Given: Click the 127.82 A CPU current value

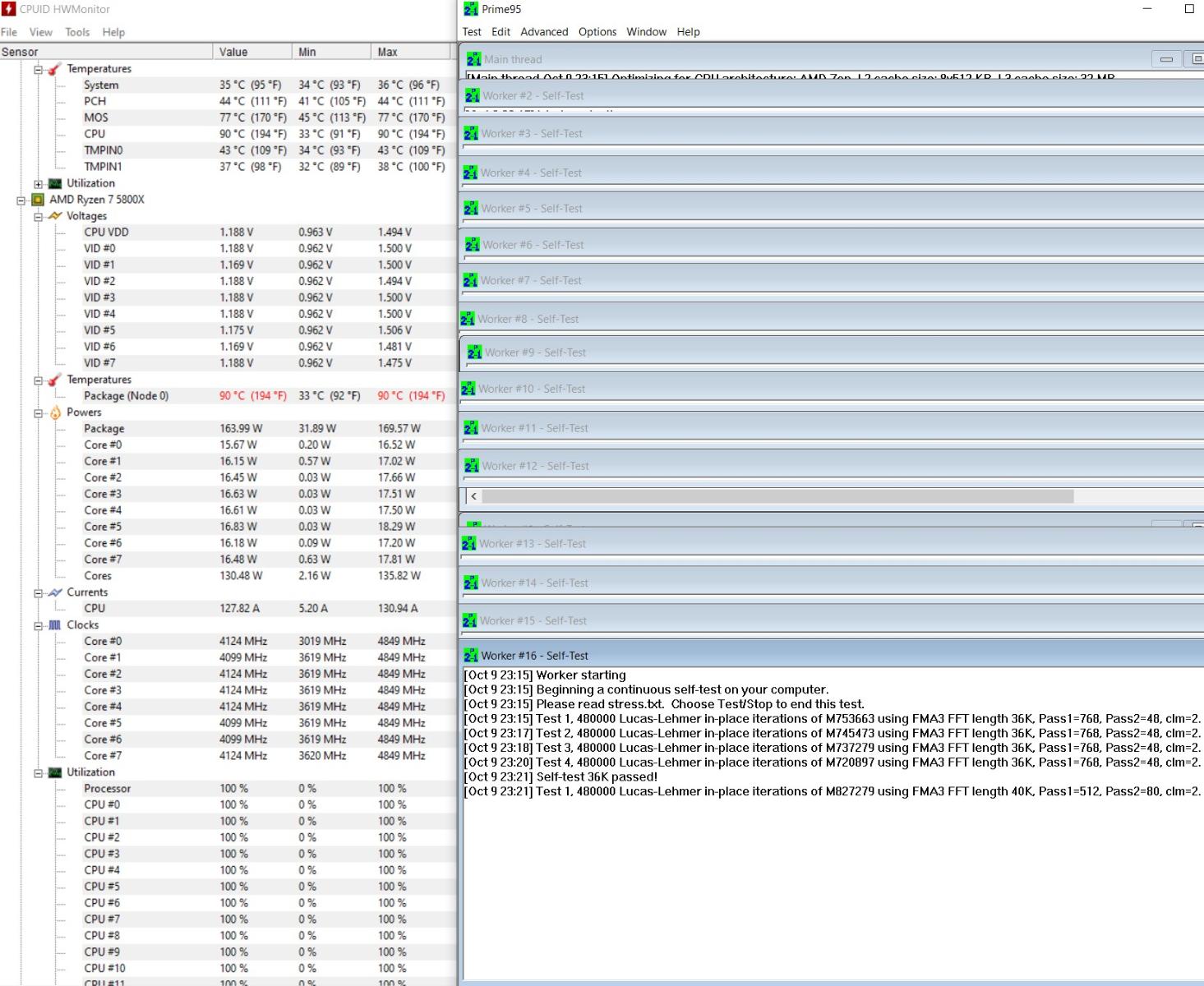Looking at the screenshot, I should 239,609.
